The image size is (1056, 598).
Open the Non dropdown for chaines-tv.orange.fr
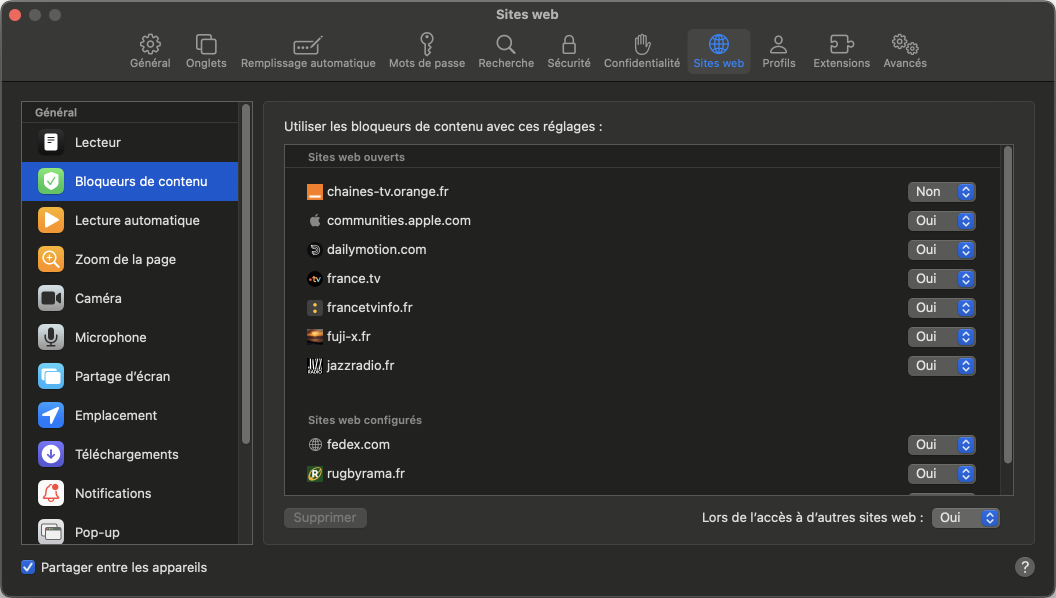click(x=942, y=192)
